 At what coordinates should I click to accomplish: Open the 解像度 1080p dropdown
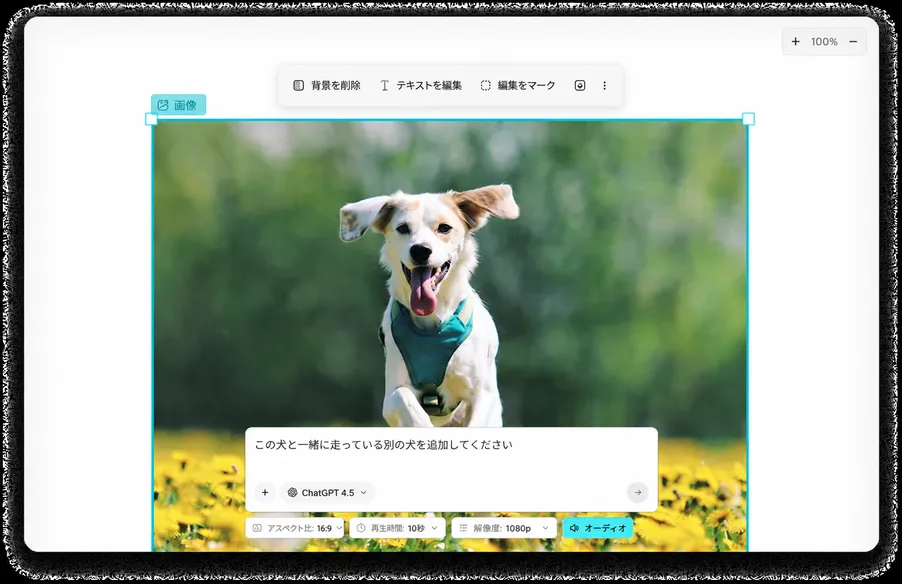click(504, 528)
